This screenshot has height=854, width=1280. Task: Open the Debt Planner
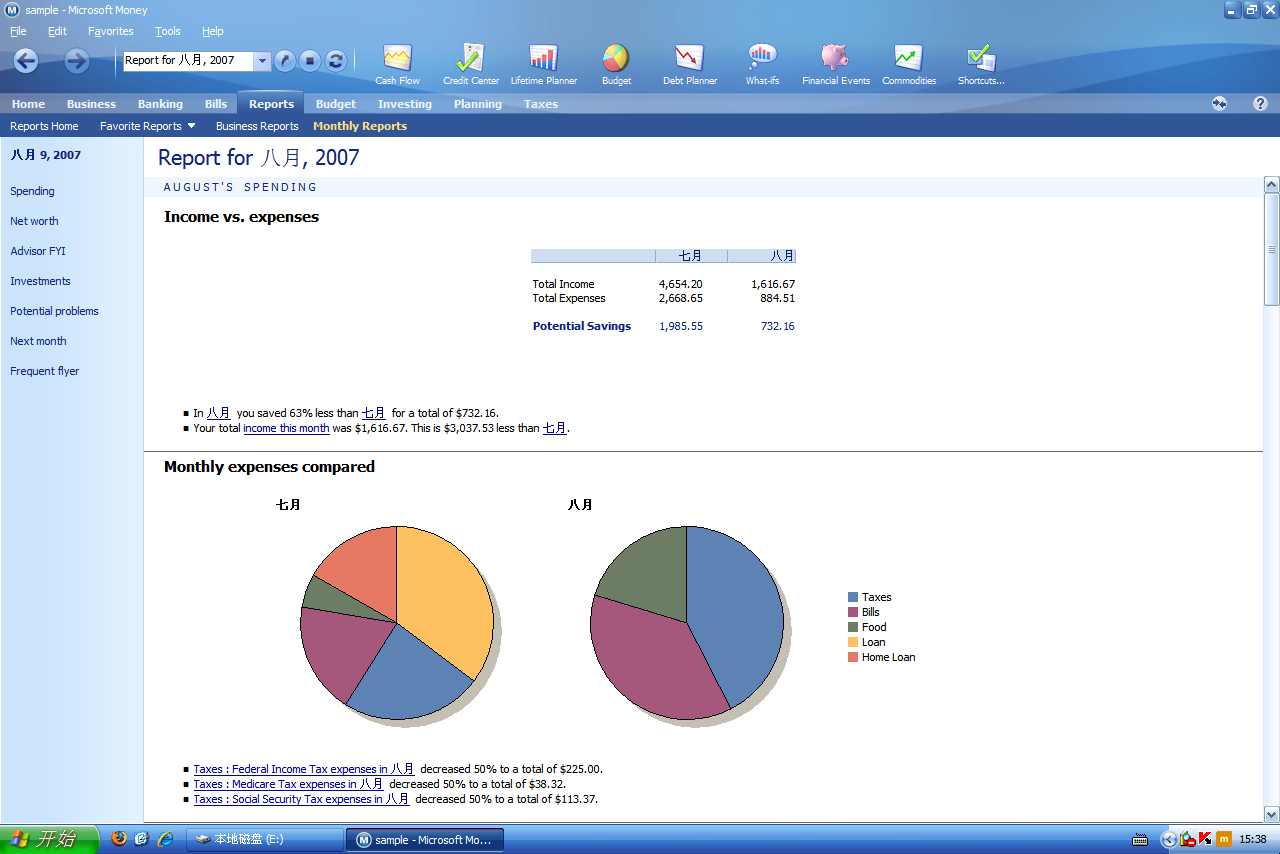click(689, 62)
